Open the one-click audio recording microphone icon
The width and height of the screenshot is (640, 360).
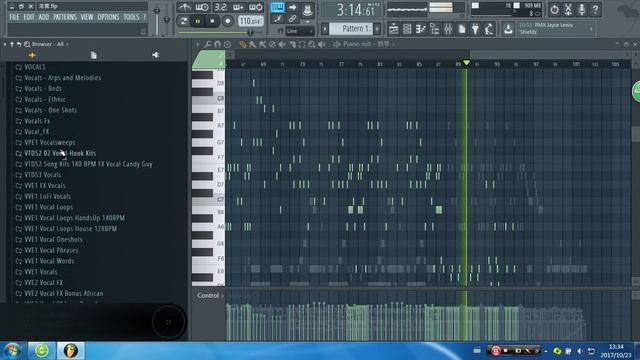582,9
